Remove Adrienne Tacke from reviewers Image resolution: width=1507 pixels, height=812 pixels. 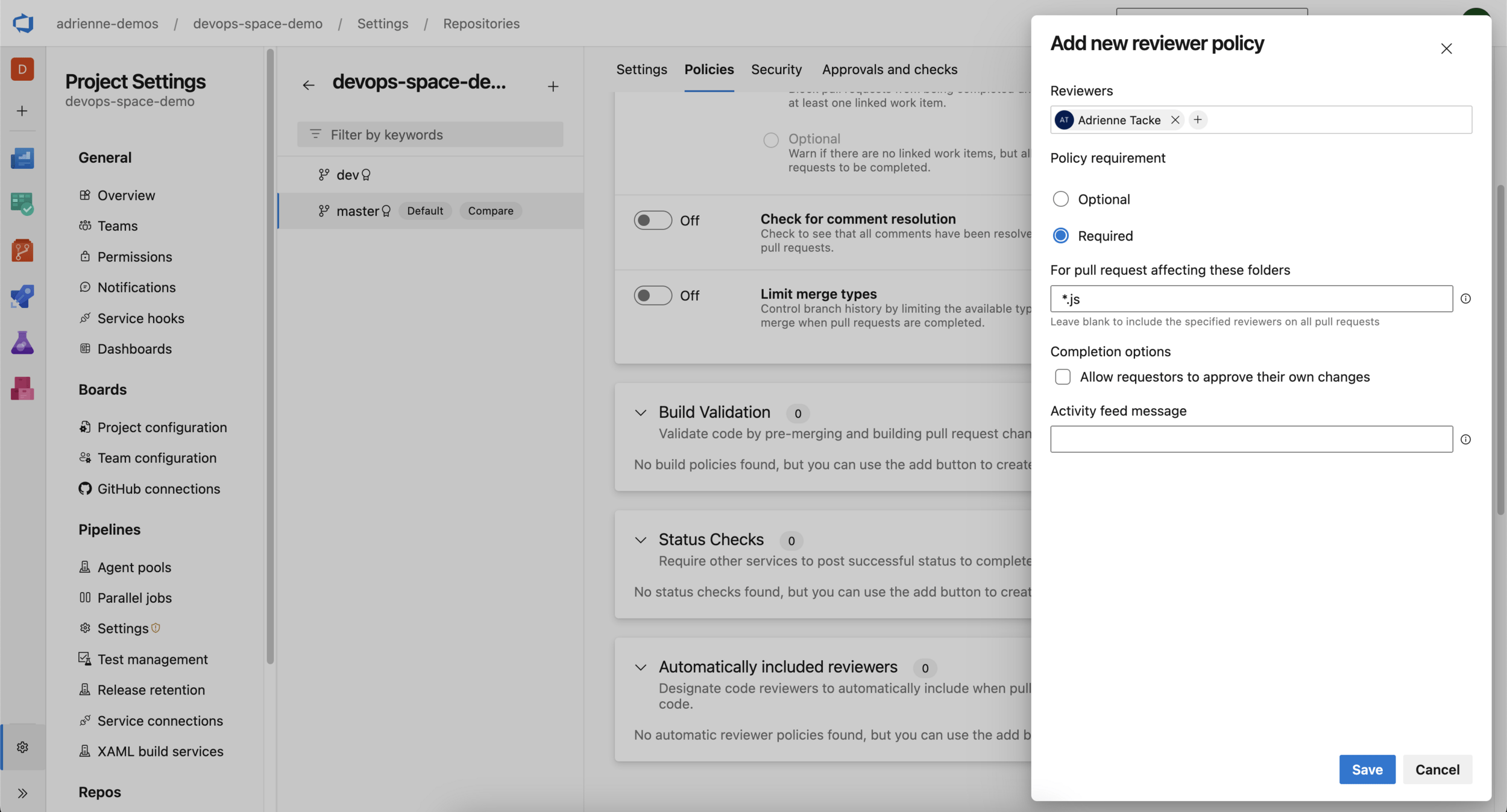[x=1175, y=120]
